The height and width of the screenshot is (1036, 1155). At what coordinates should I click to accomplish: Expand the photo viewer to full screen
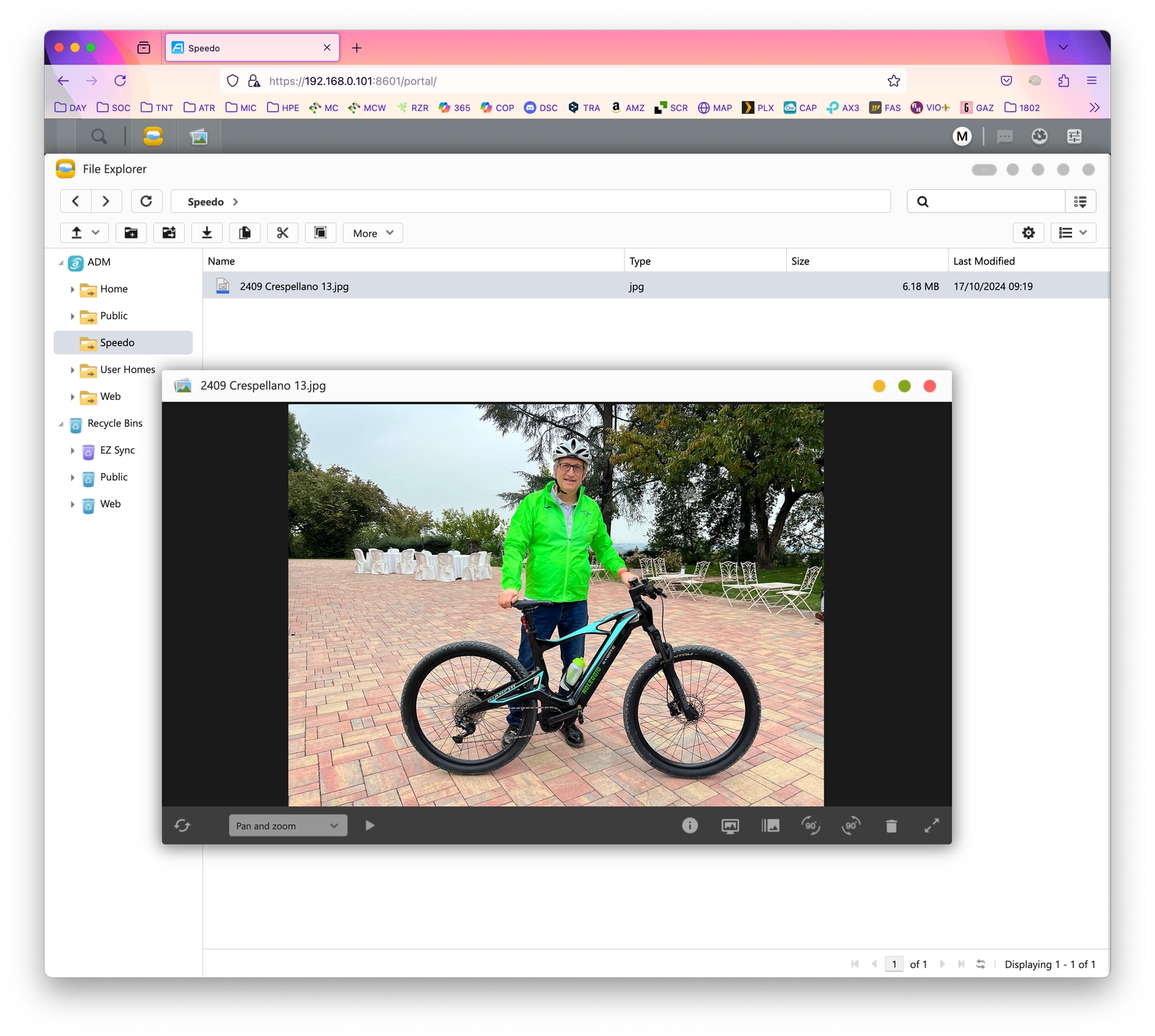tap(932, 825)
